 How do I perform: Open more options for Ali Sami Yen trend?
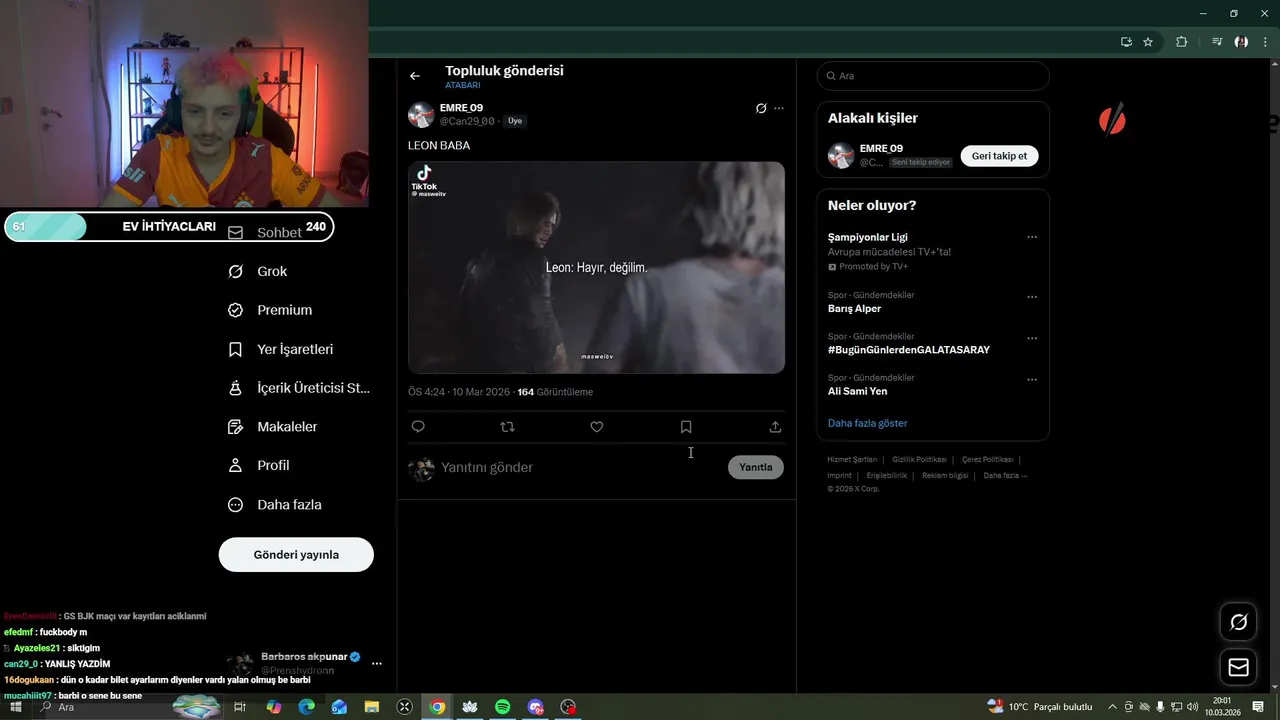click(x=1032, y=380)
